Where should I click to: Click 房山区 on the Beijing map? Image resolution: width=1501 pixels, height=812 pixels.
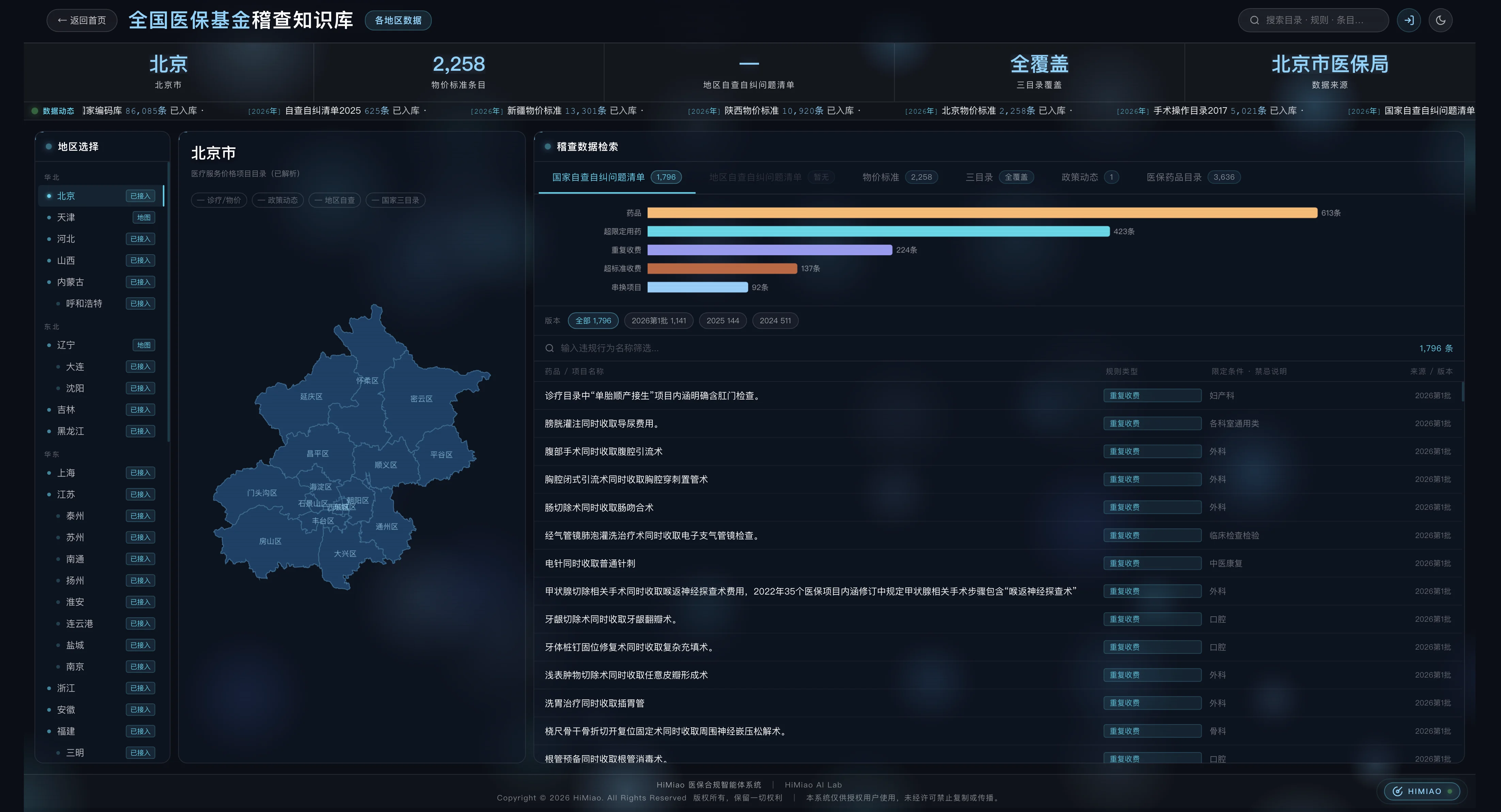270,542
